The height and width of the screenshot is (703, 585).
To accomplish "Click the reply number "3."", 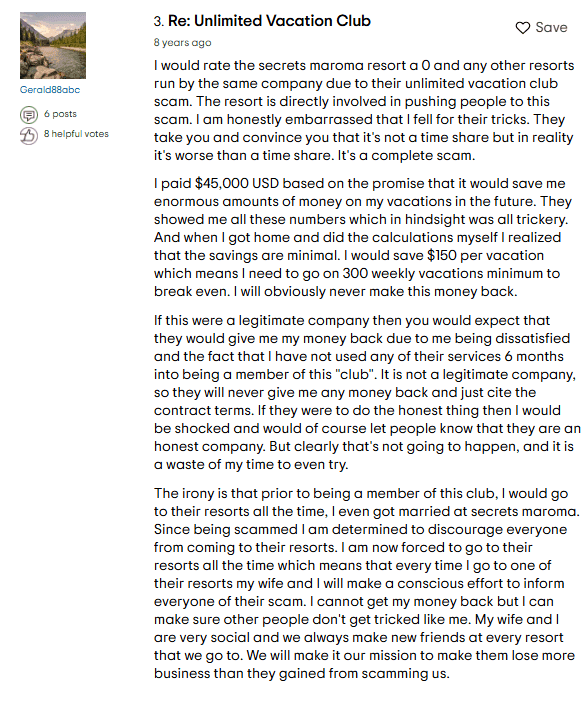I will tap(159, 22).
